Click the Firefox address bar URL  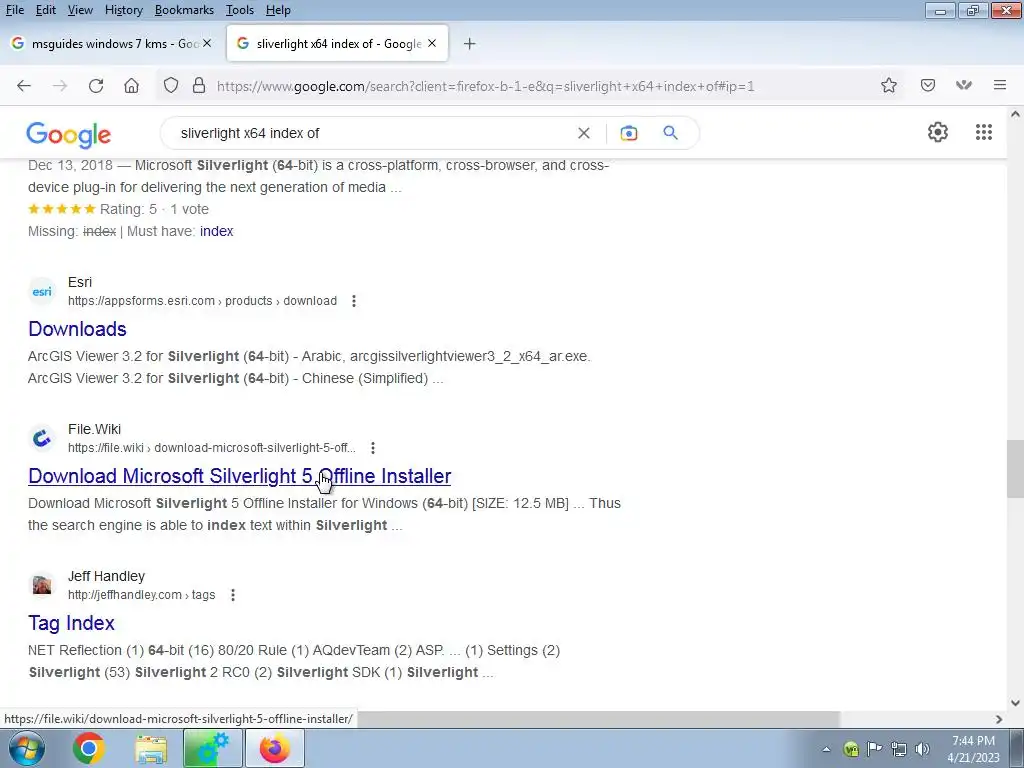(485, 86)
